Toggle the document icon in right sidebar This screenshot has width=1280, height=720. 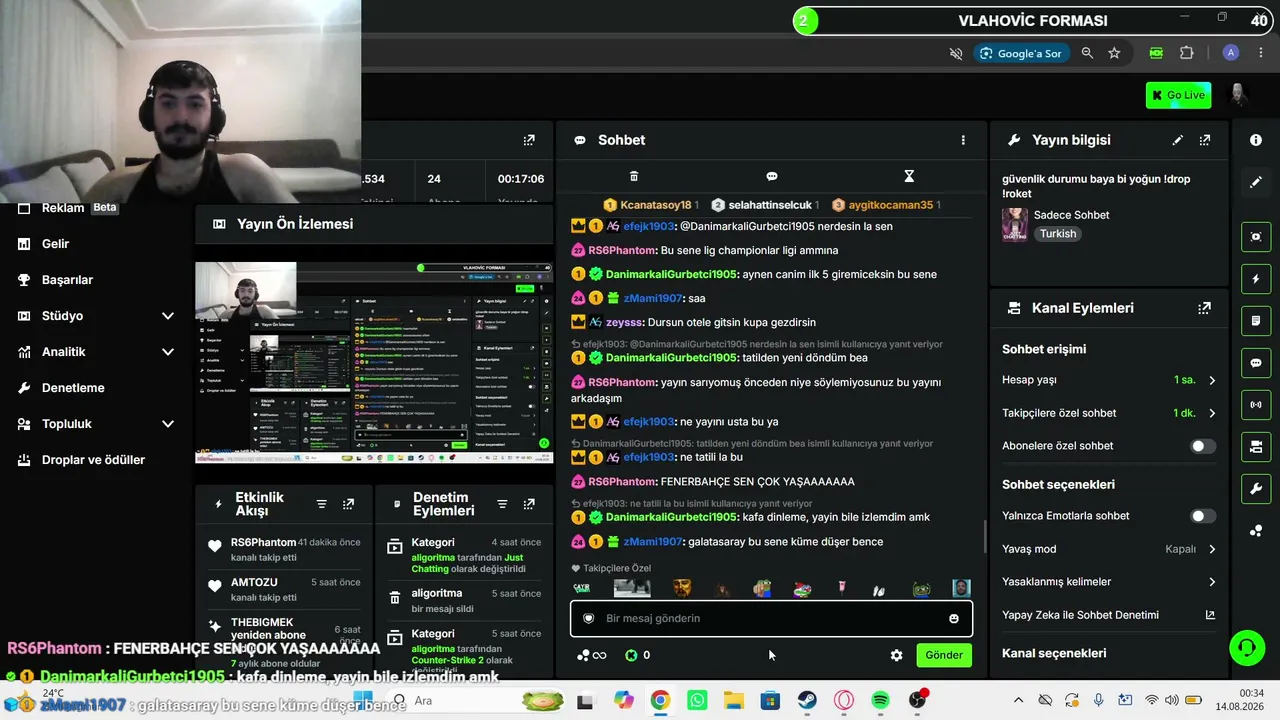[x=1256, y=321]
